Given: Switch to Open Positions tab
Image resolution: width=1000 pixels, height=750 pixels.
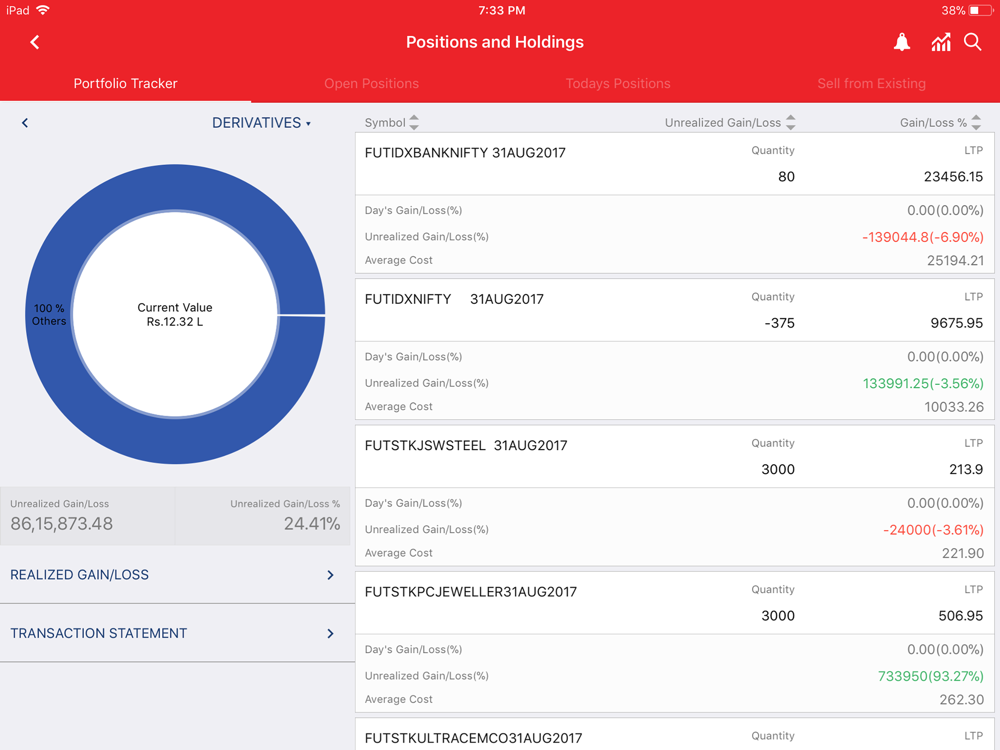Looking at the screenshot, I should pos(371,84).
